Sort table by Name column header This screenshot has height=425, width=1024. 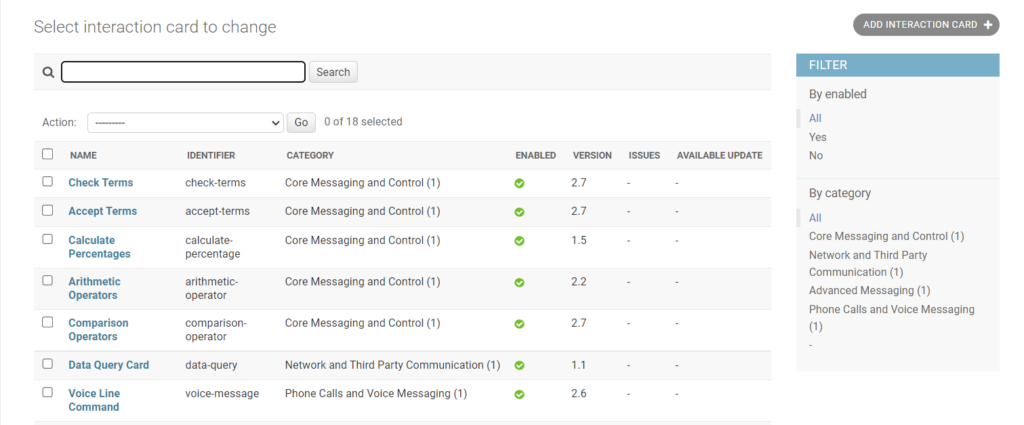tap(83, 155)
